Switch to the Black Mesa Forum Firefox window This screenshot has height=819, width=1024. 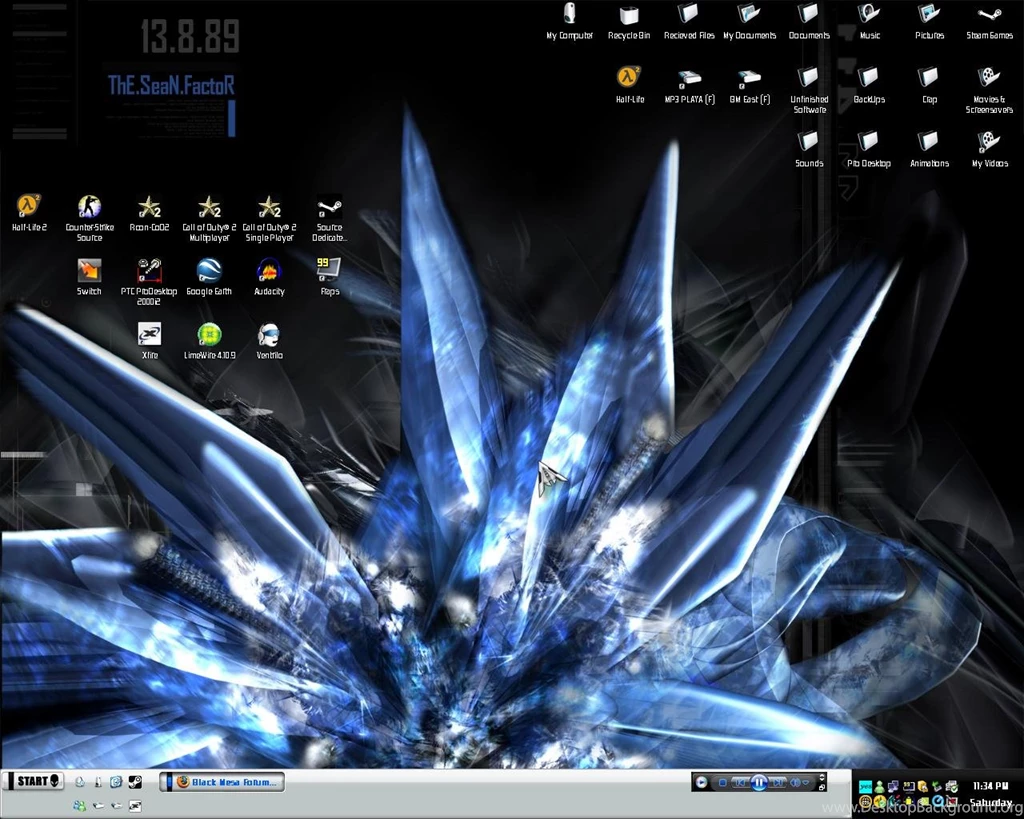[x=225, y=781]
